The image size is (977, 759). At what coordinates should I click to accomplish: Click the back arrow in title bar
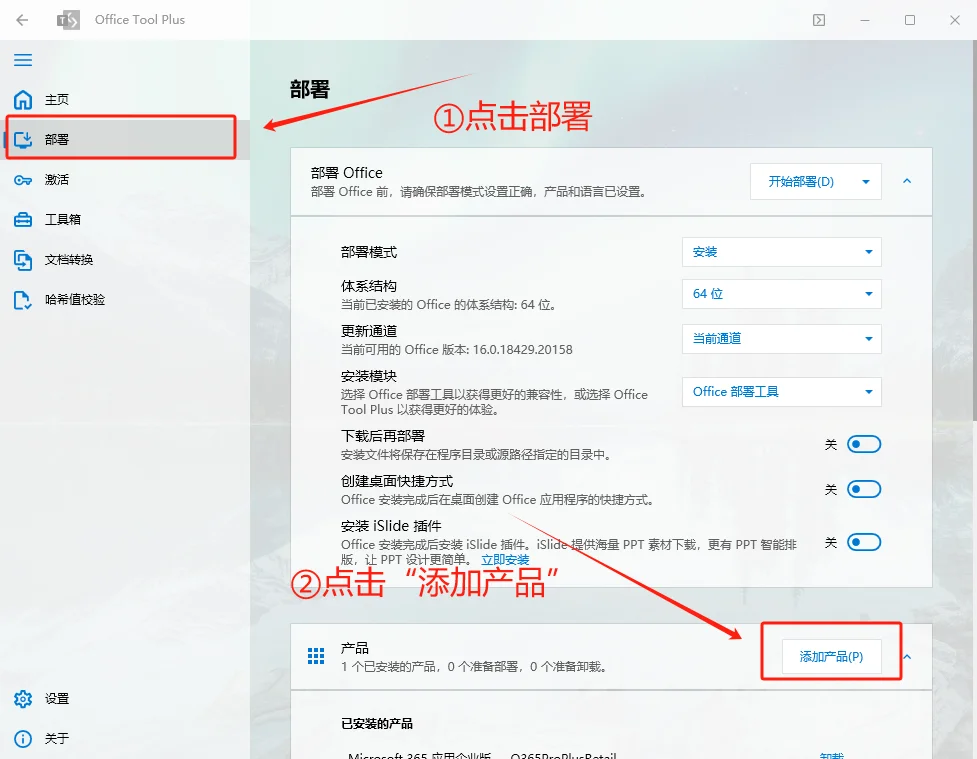pyautogui.click(x=22, y=20)
